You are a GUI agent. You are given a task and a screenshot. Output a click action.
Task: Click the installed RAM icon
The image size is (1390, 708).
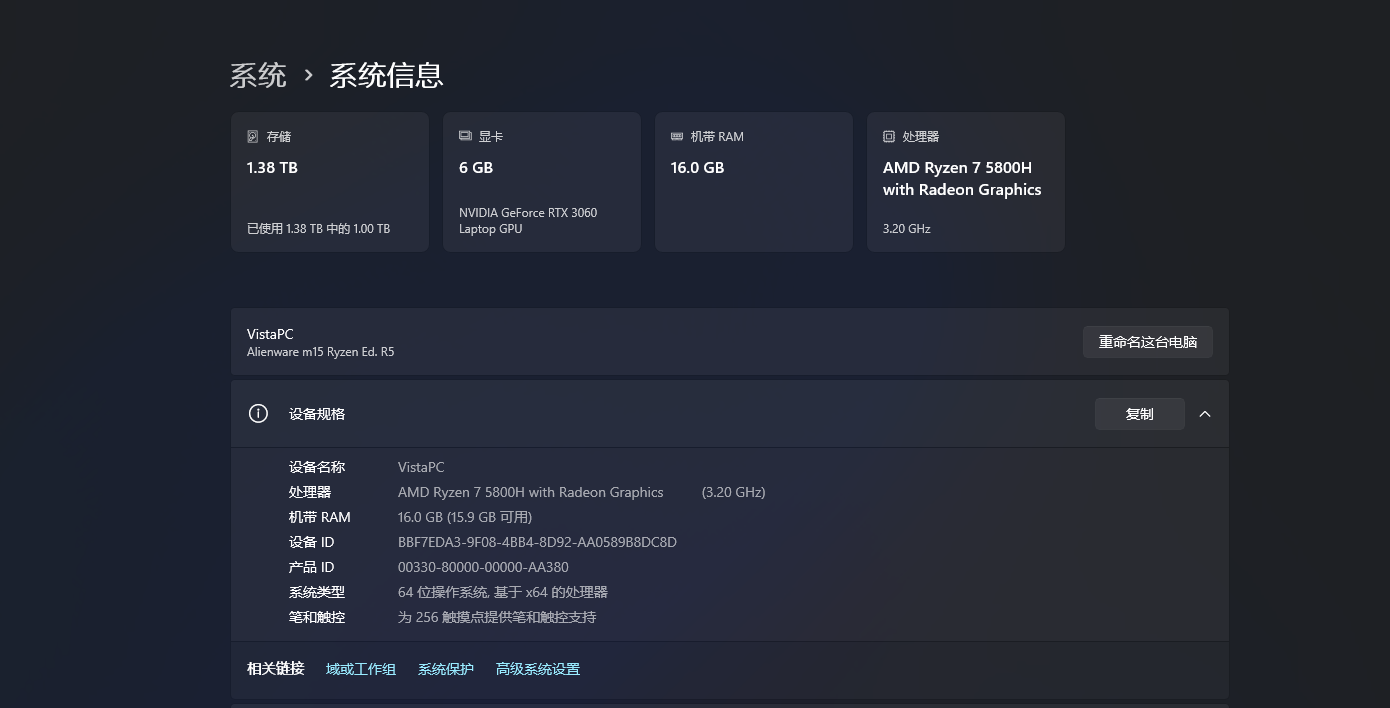coord(677,136)
